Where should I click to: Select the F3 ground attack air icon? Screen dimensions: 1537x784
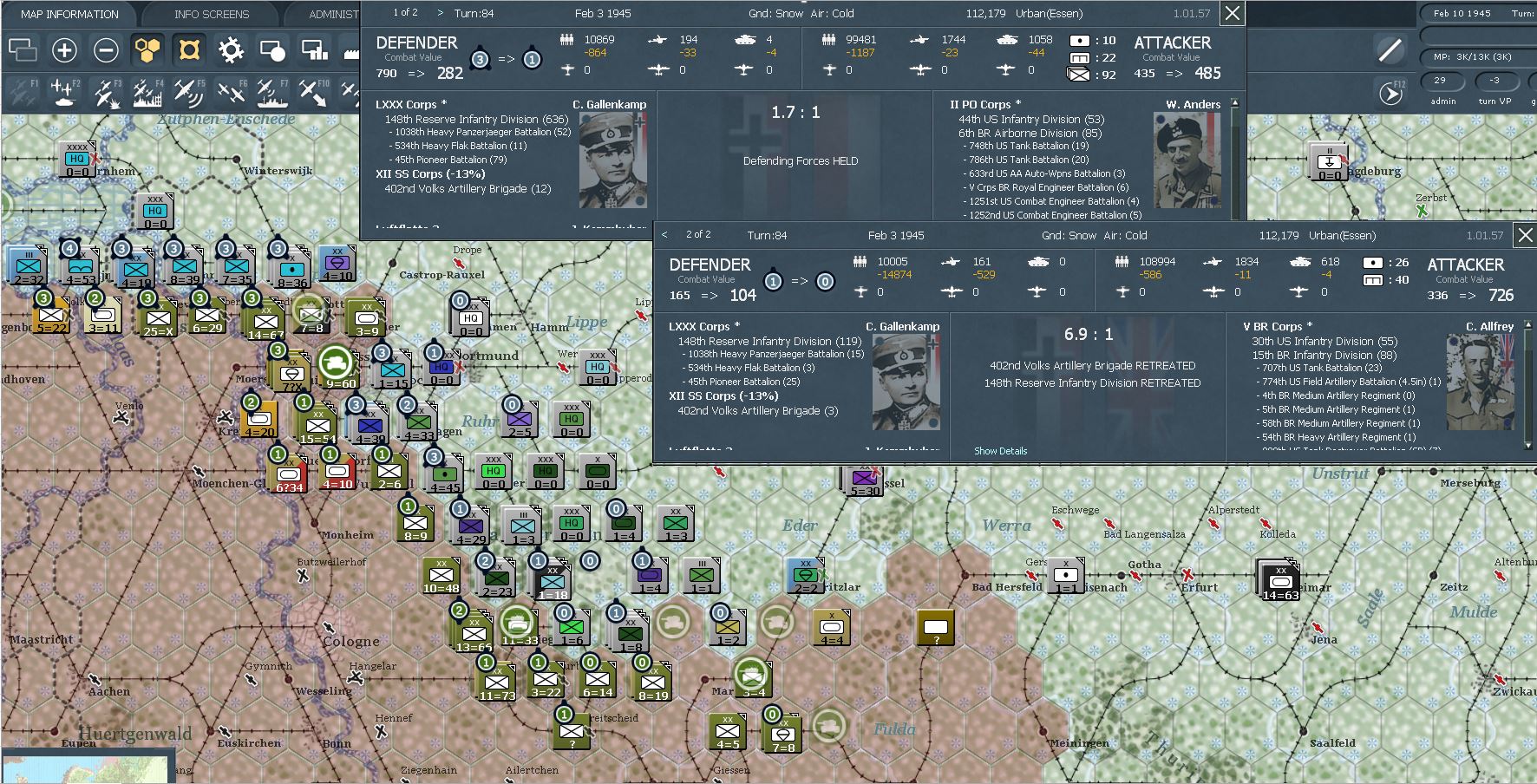click(x=107, y=93)
